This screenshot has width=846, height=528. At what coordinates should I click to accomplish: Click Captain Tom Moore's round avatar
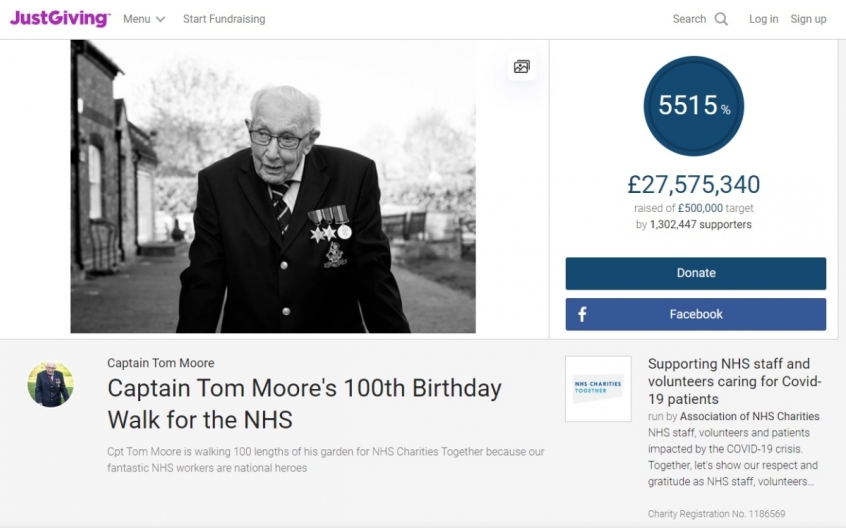click(50, 384)
